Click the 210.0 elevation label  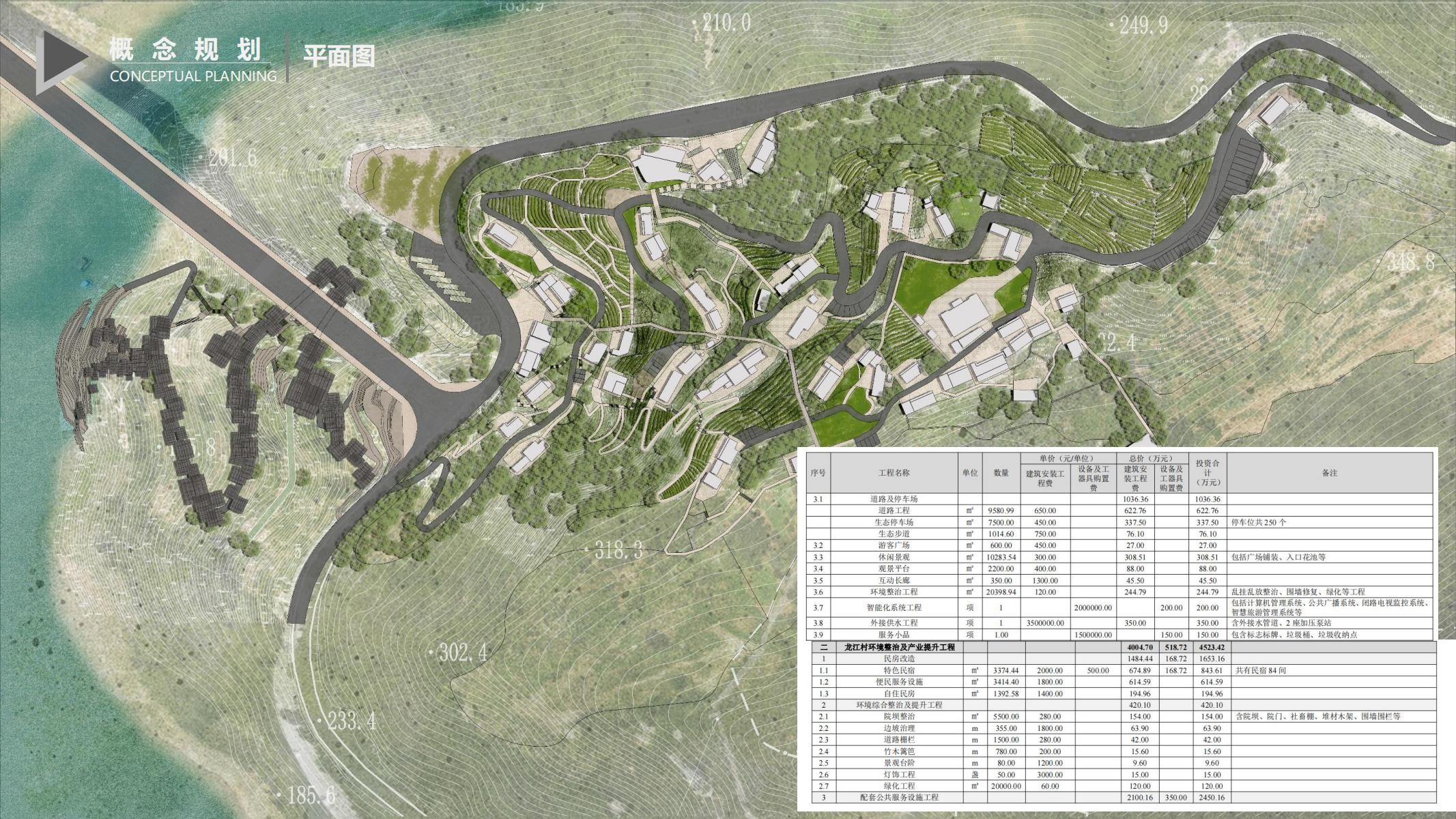pos(725,24)
